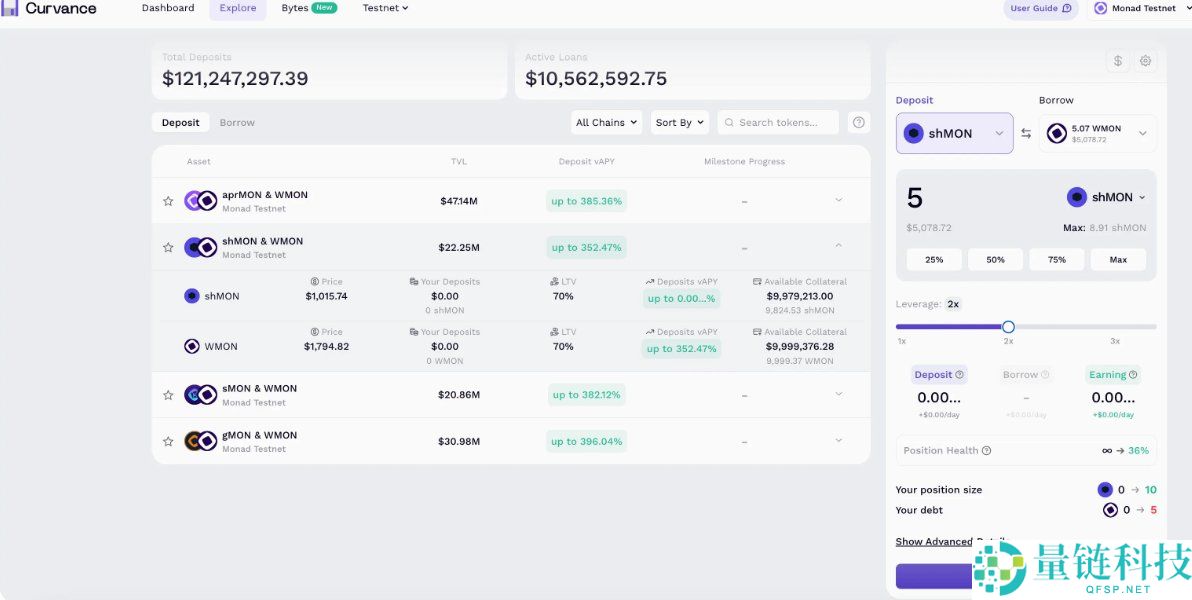Viewport: 1192px width, 600px height.
Task: Open the User Guide link
Action: [x=1040, y=8]
